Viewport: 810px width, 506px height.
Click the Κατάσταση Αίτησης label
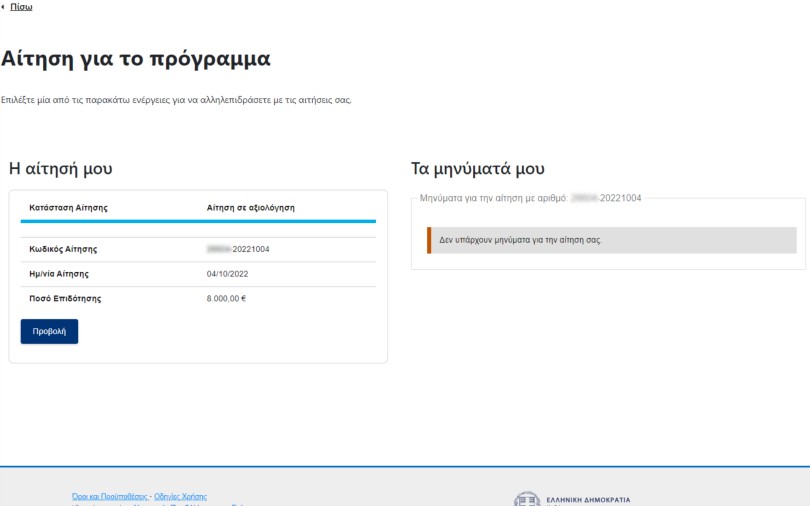pyautogui.click(x=68, y=208)
